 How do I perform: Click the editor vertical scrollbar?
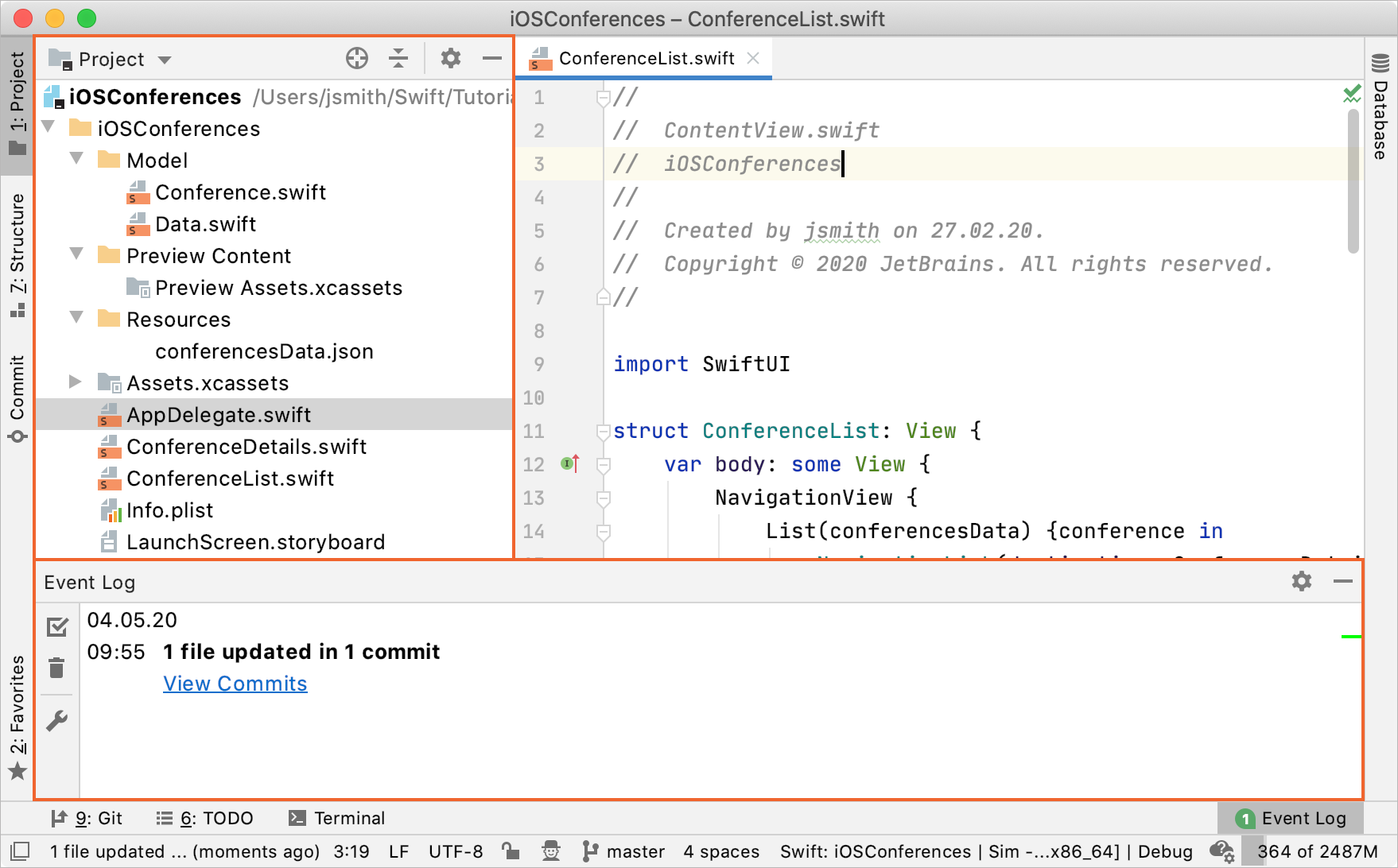coord(1353,181)
